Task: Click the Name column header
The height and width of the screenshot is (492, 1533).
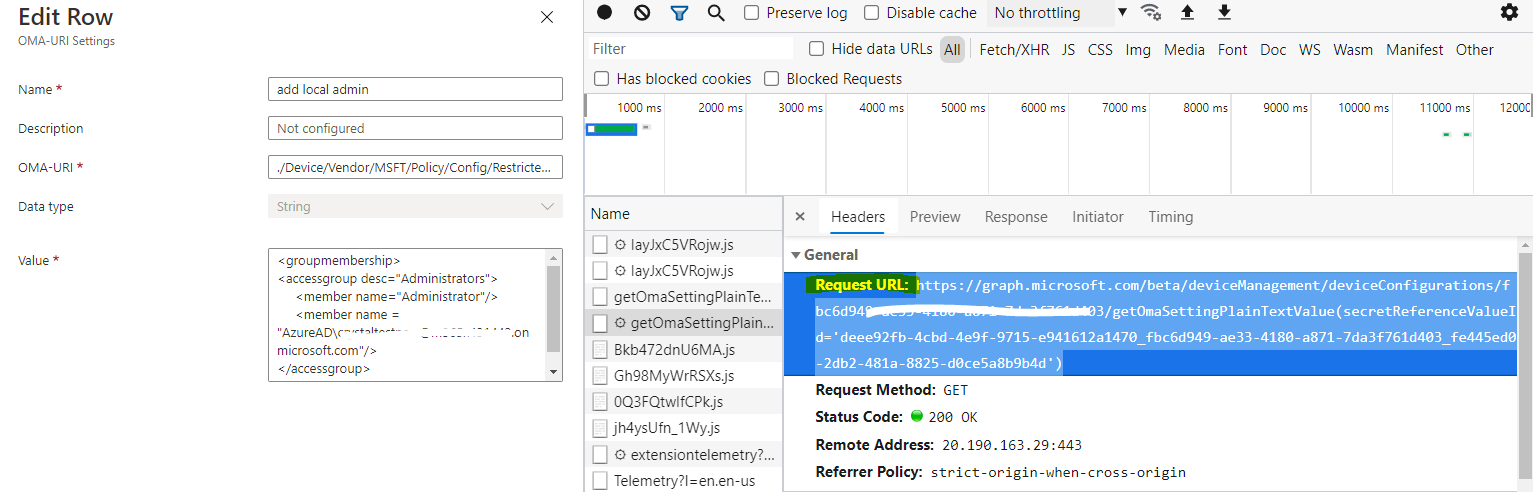Action: pyautogui.click(x=684, y=213)
